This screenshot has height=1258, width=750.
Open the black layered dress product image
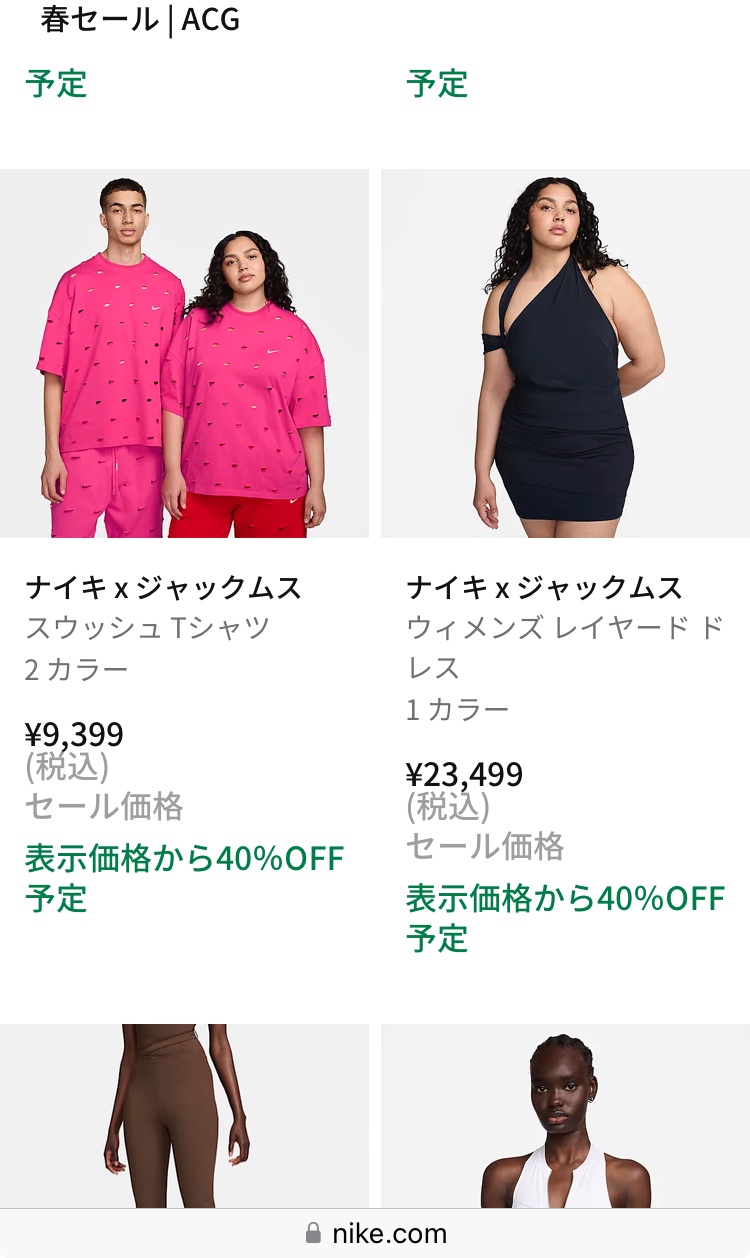565,353
